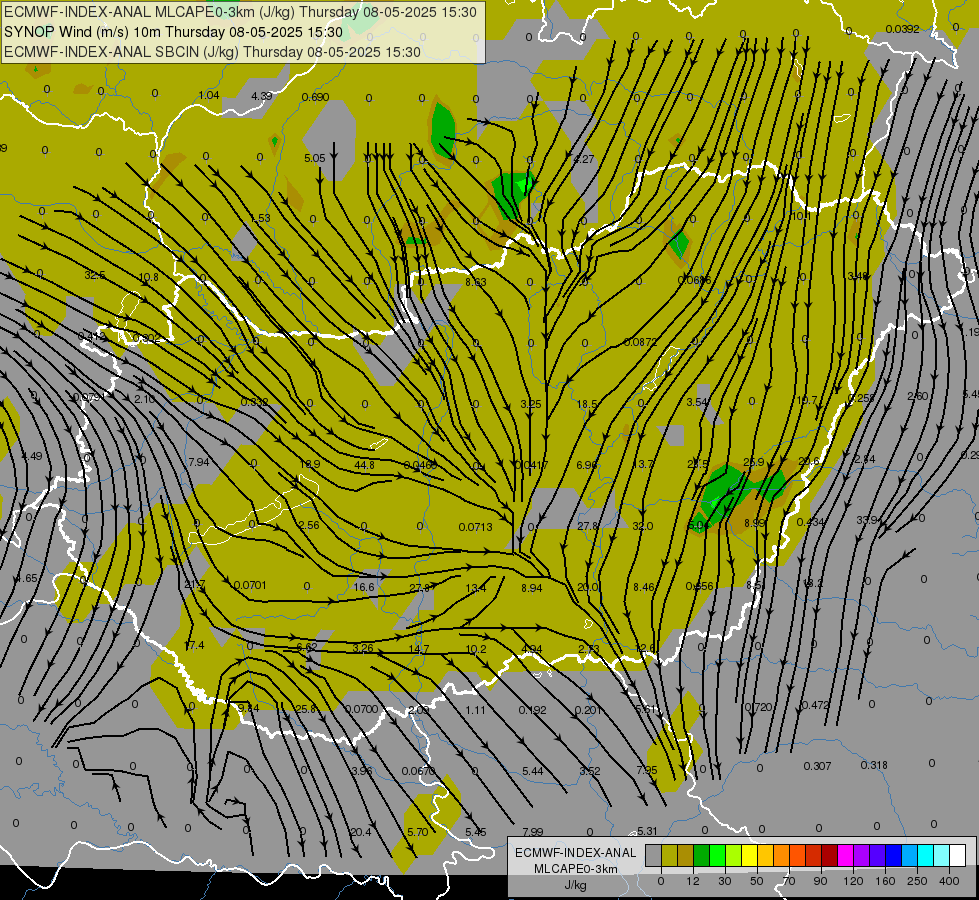
Task: Click the map value 4.94
Action: pyautogui.click(x=532, y=649)
